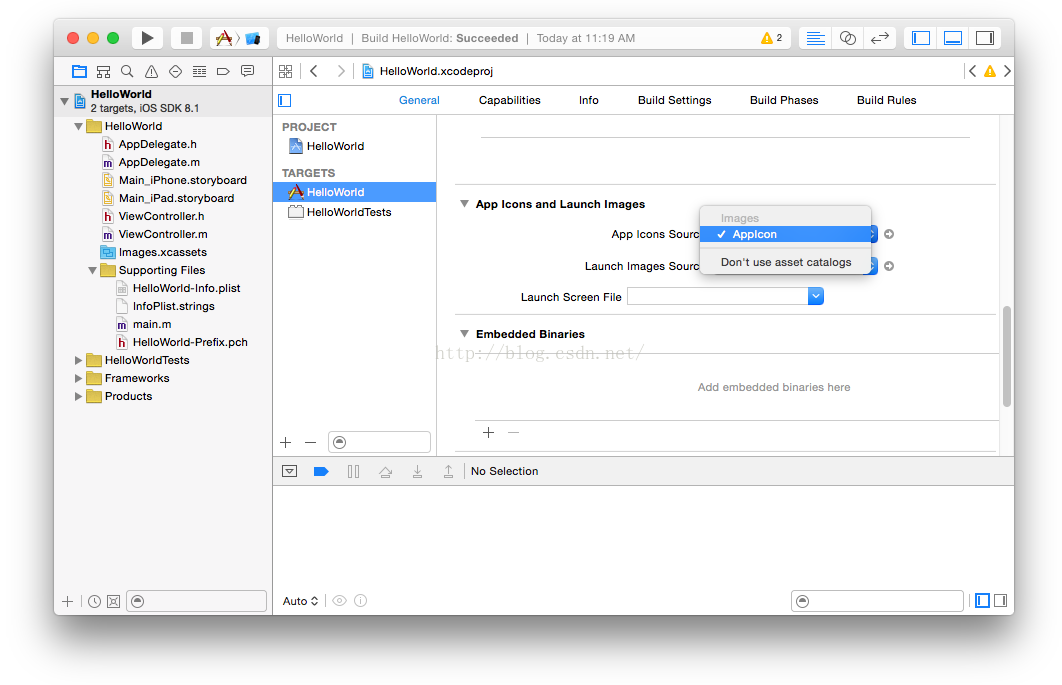Jump to the next issue

pos(1007,71)
